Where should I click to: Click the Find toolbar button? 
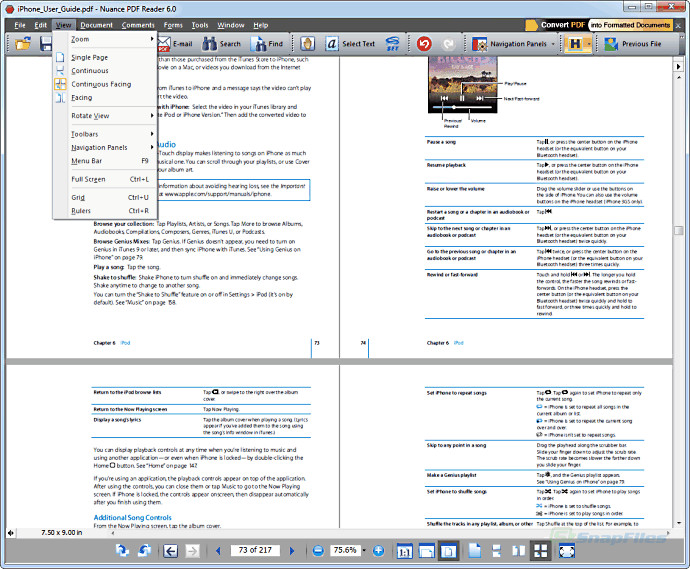pos(267,44)
